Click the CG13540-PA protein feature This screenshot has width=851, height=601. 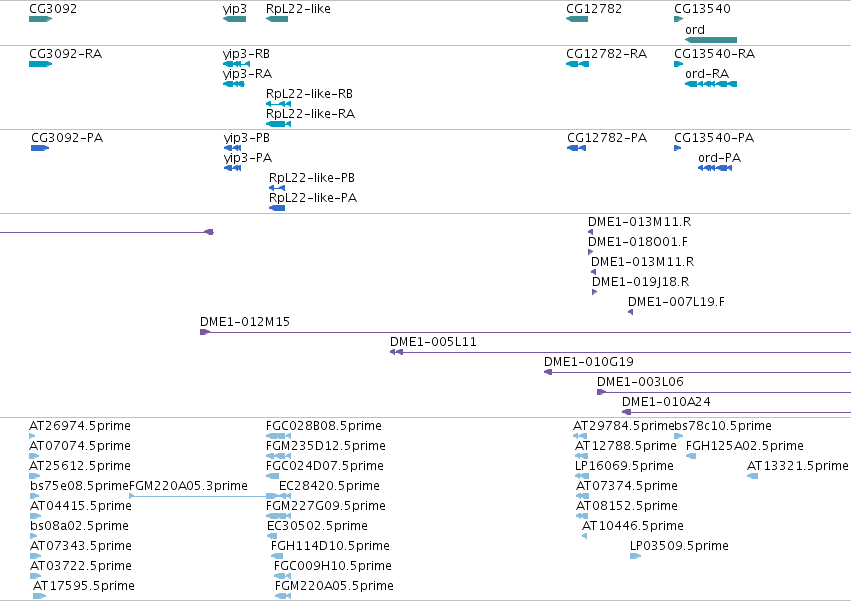tap(677, 148)
